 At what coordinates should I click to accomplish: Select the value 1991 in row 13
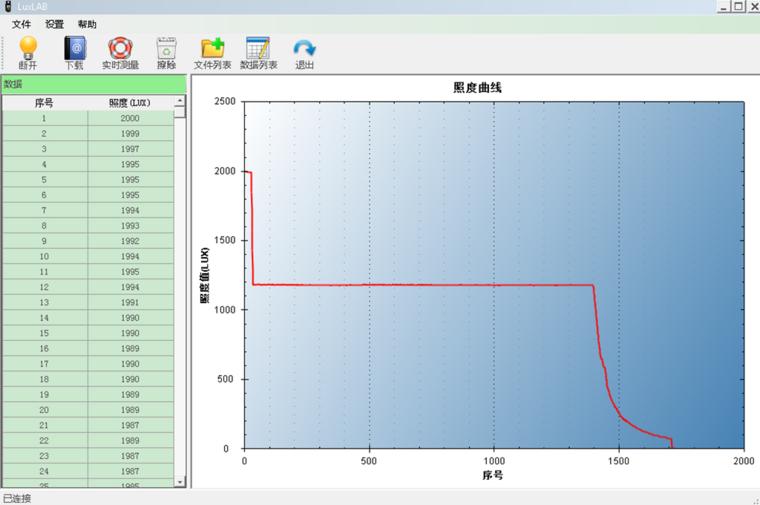pyautogui.click(x=130, y=302)
